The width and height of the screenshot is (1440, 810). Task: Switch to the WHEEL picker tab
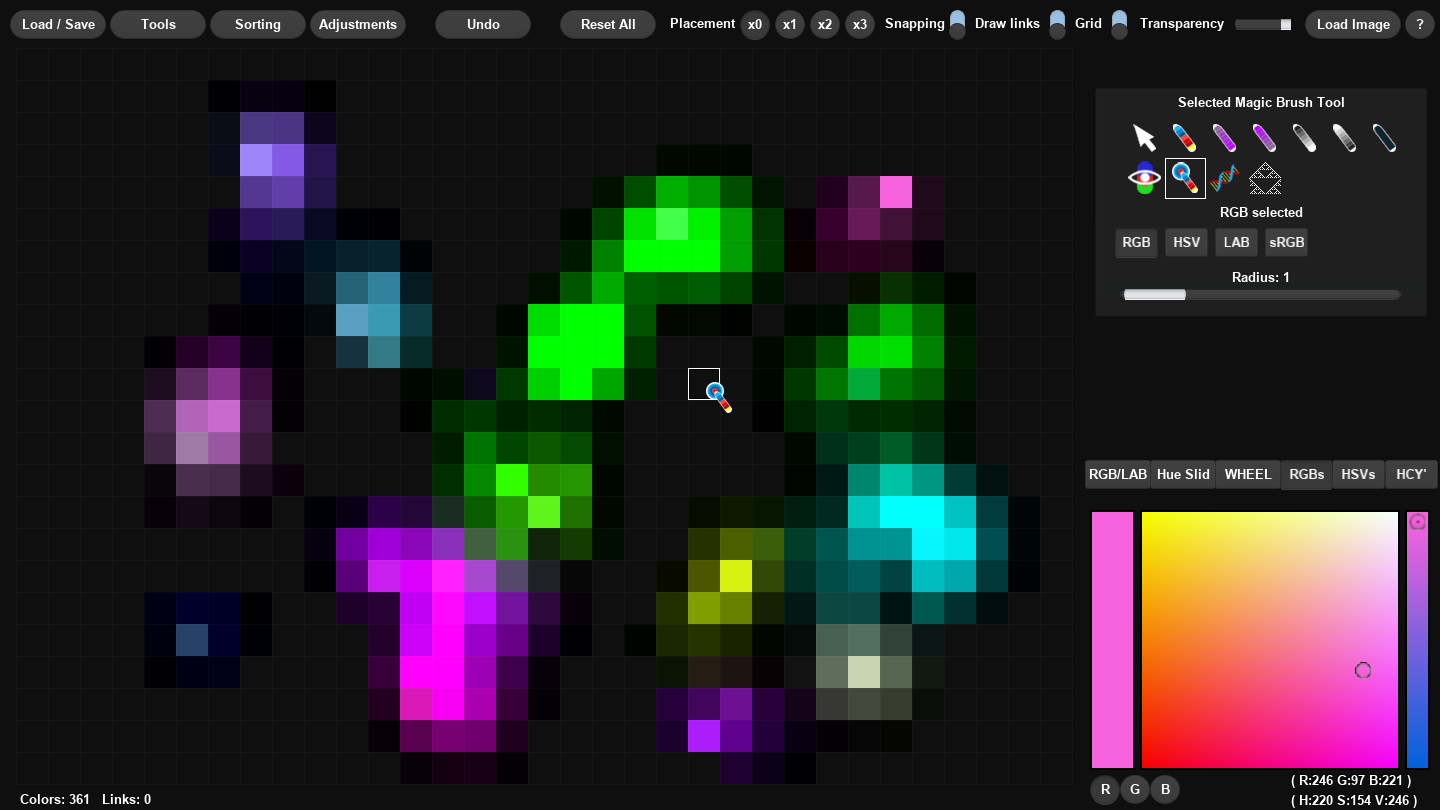(1247, 474)
